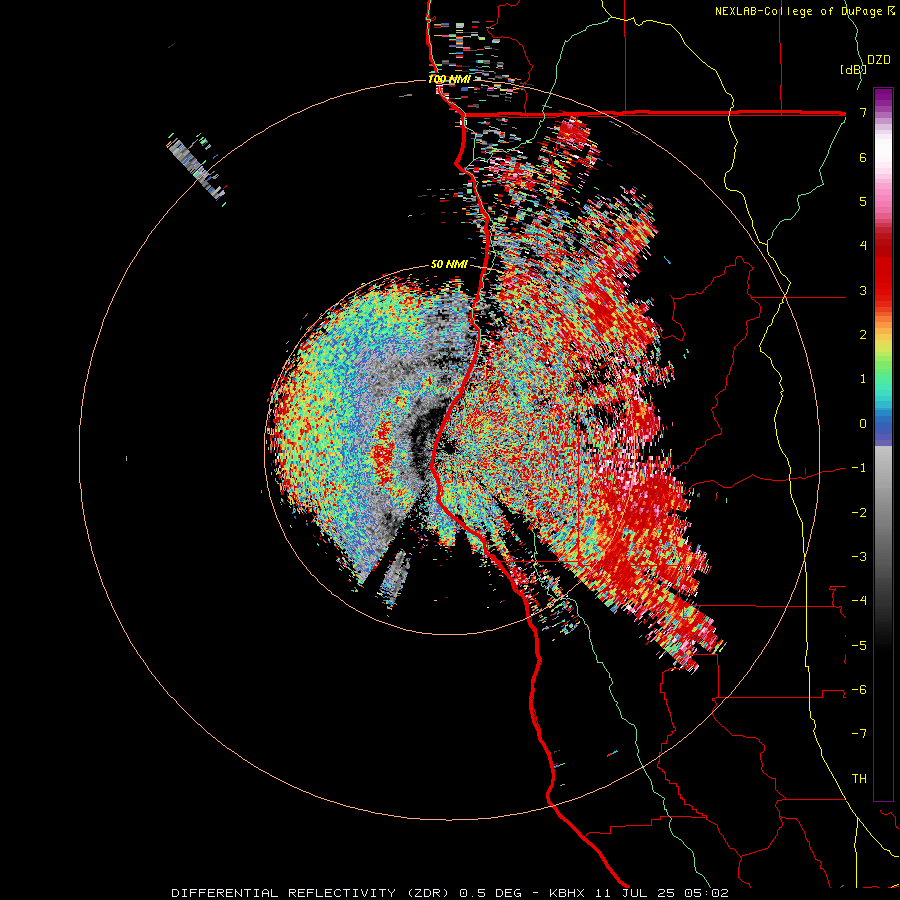Click the 6 tick label on color scale
900x900 pixels.
tap(863, 157)
